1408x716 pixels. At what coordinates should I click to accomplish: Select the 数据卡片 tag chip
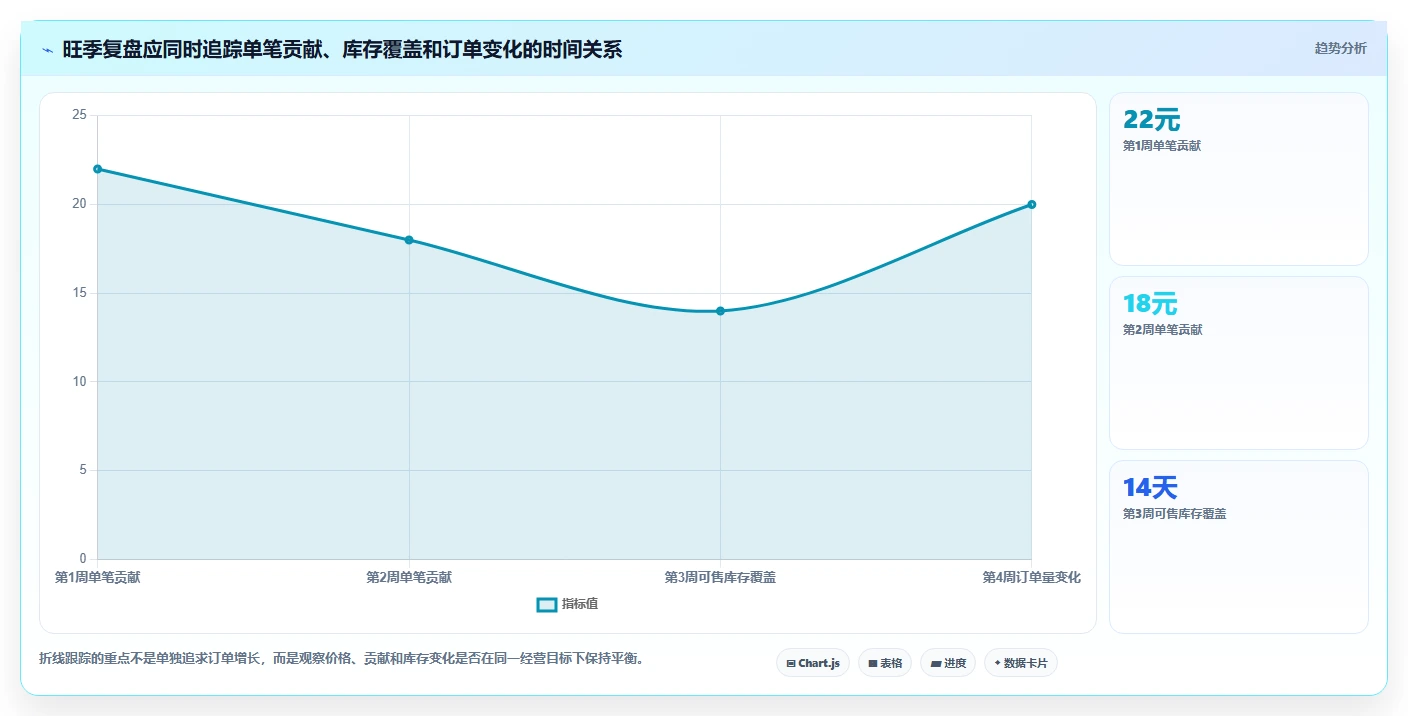[1021, 663]
